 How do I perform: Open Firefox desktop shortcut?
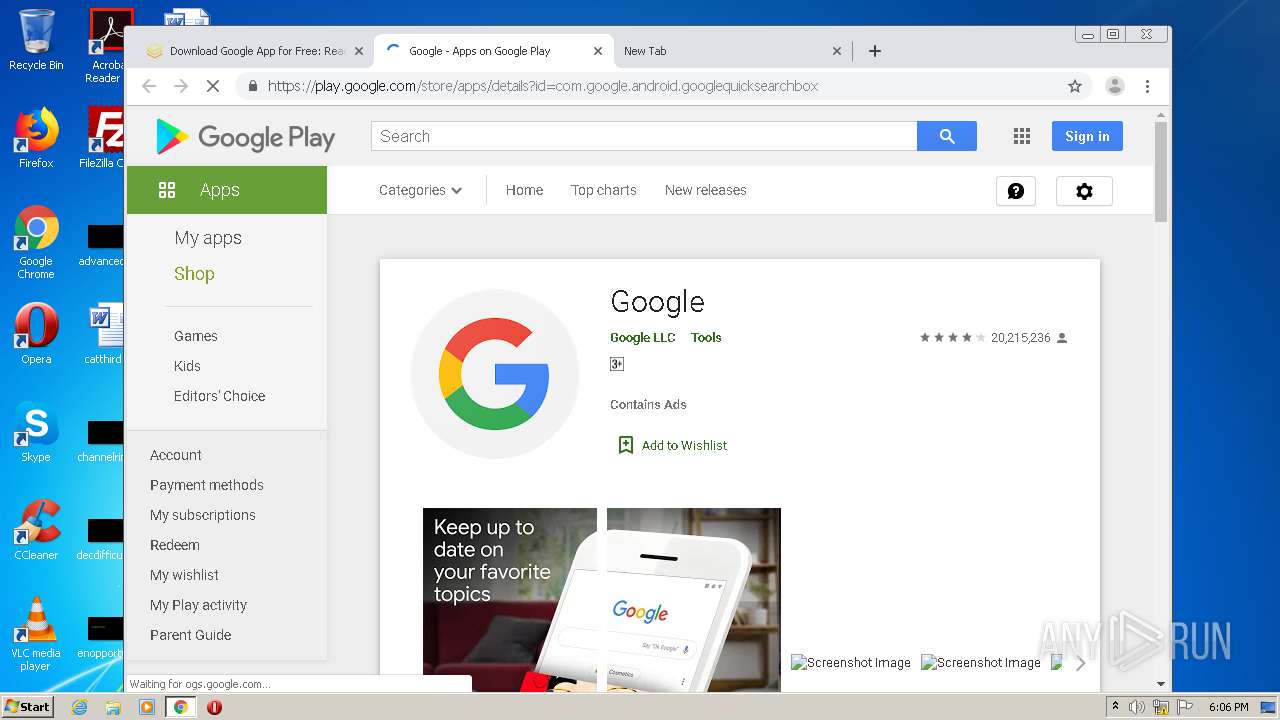pos(36,137)
